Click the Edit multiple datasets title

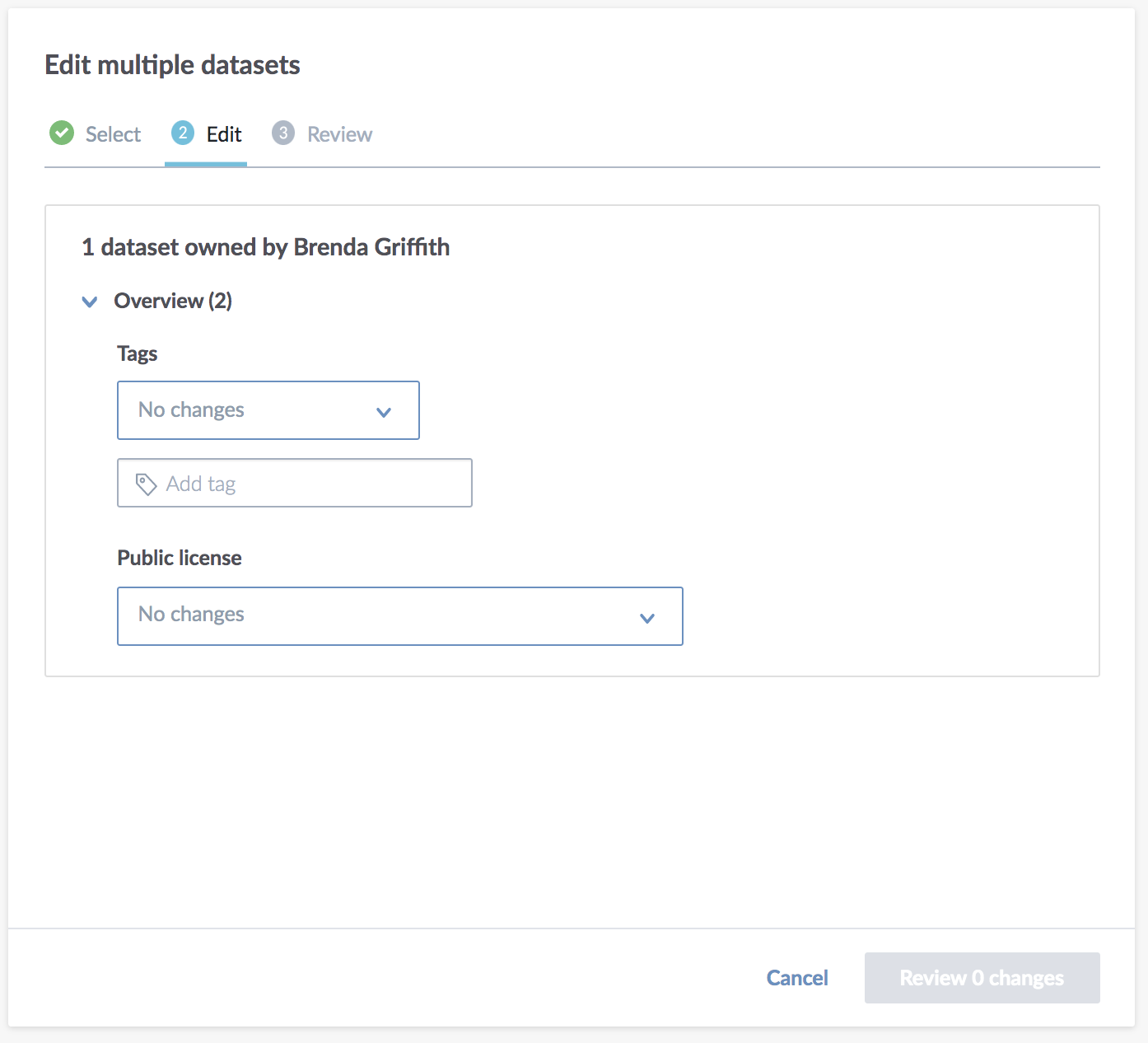172,65
